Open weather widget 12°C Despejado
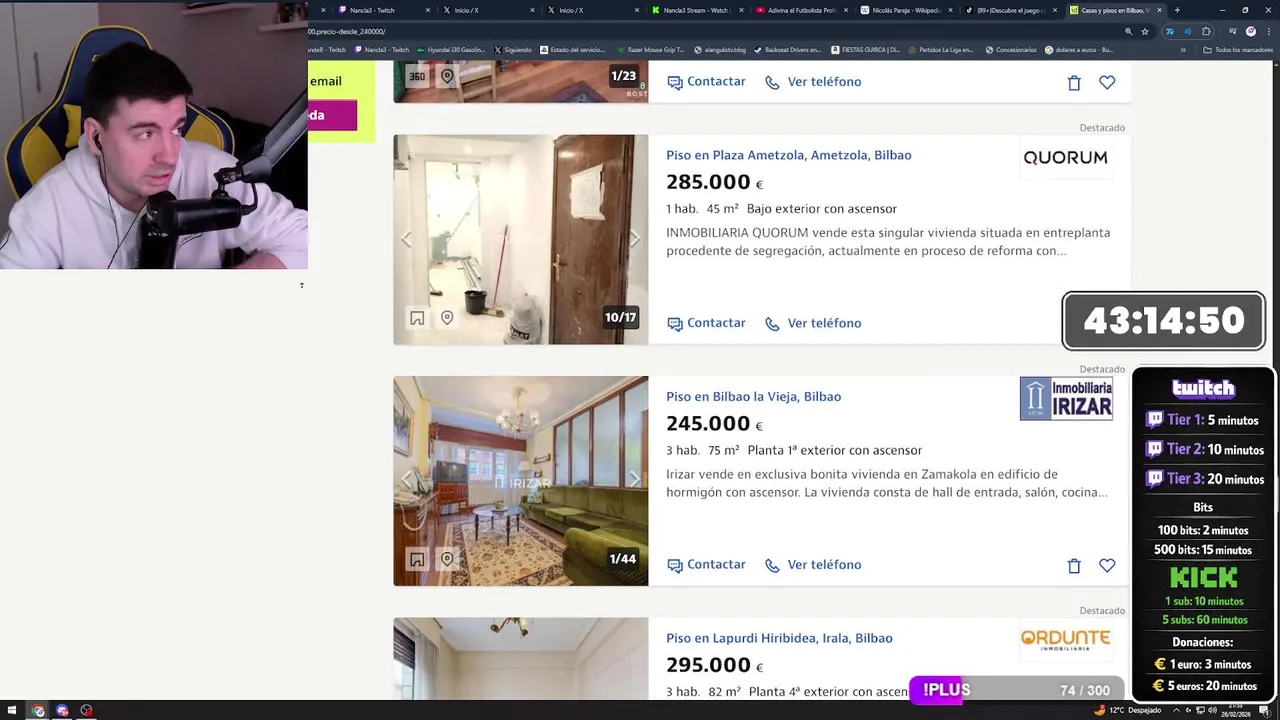 tap(1128, 711)
